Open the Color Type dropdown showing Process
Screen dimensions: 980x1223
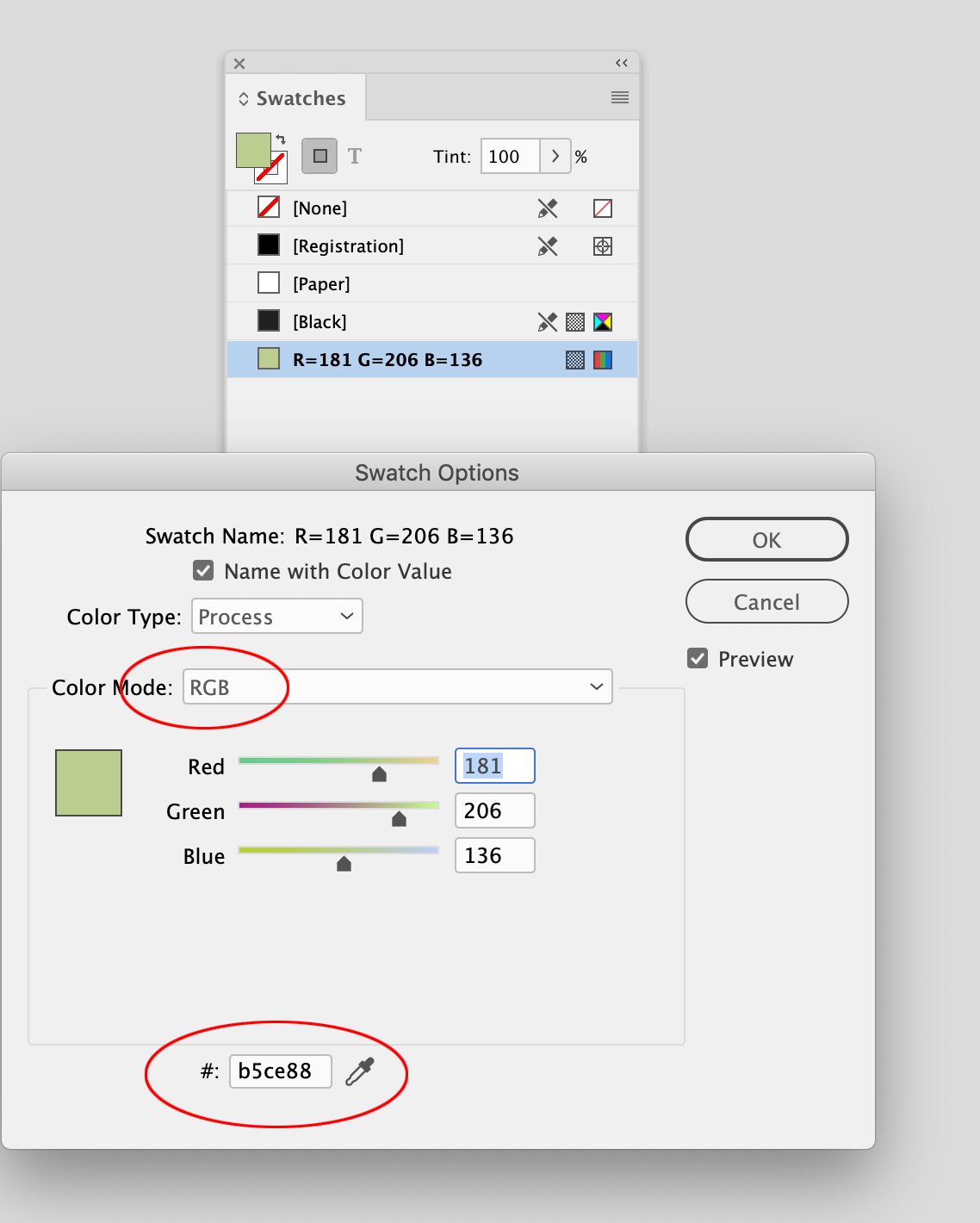[276, 616]
